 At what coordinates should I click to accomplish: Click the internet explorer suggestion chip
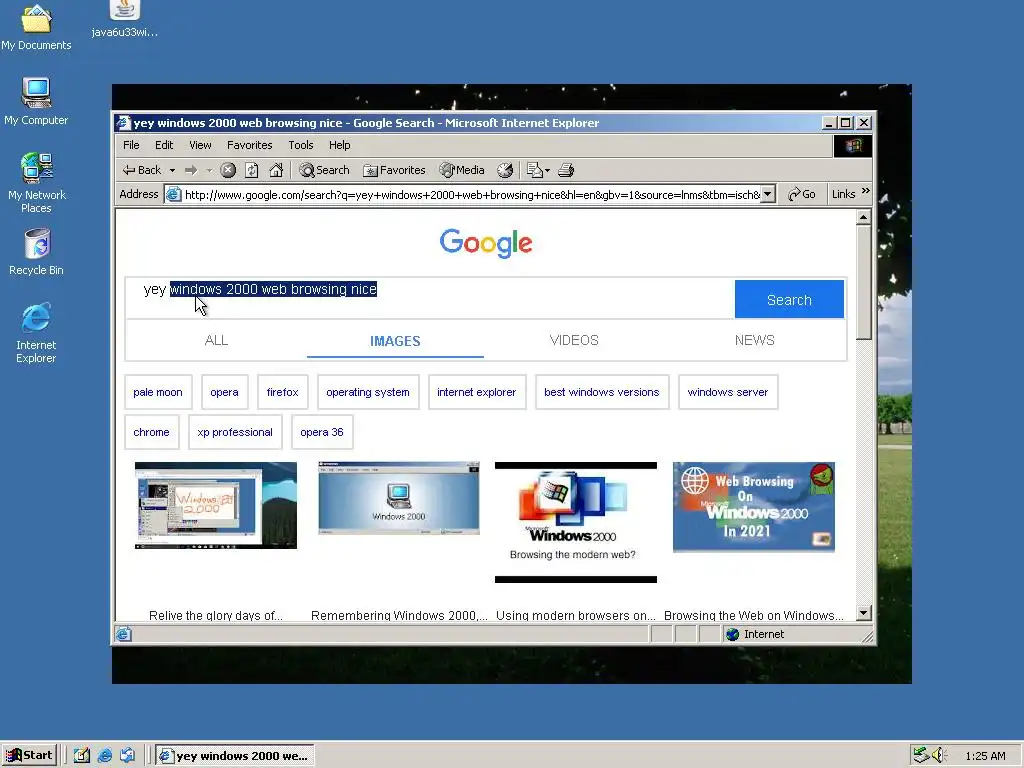pos(477,392)
